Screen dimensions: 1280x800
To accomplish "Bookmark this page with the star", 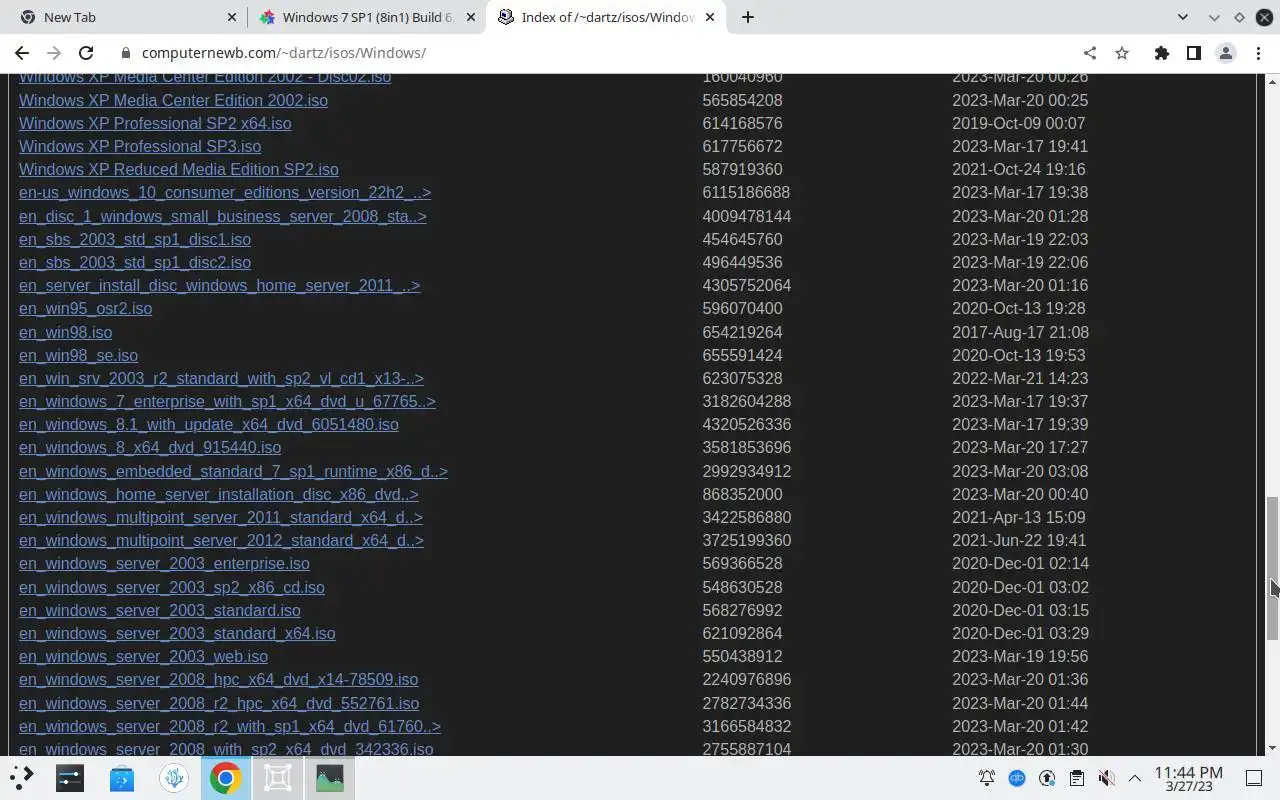I will 1122,53.
